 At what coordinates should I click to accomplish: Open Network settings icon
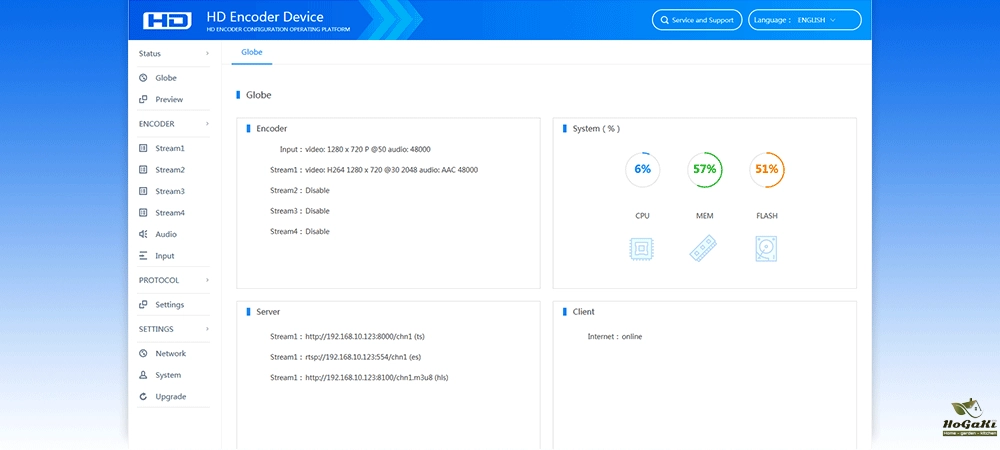(x=144, y=354)
